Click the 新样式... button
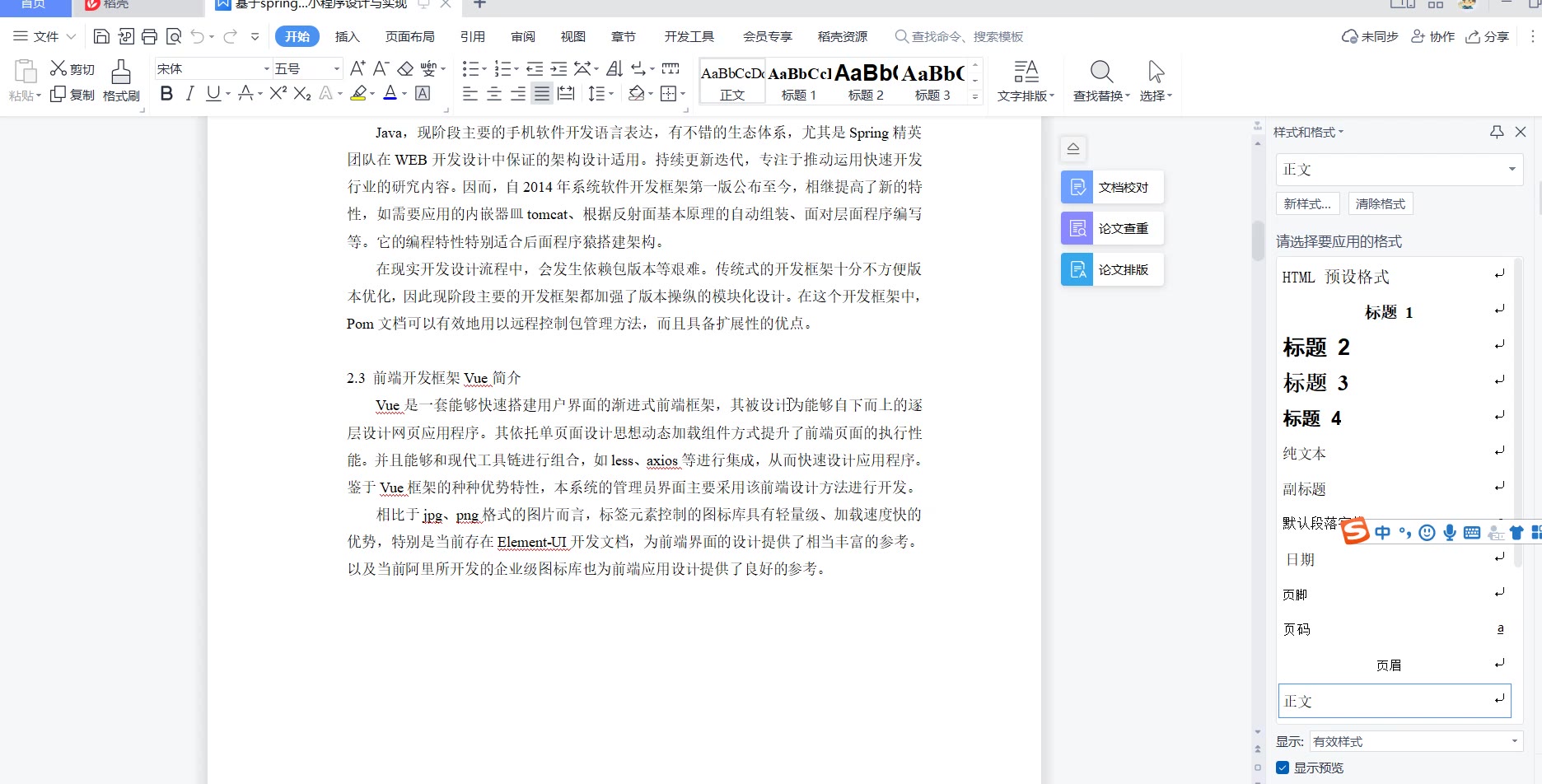Viewport: 1542px width, 784px height. click(1307, 203)
